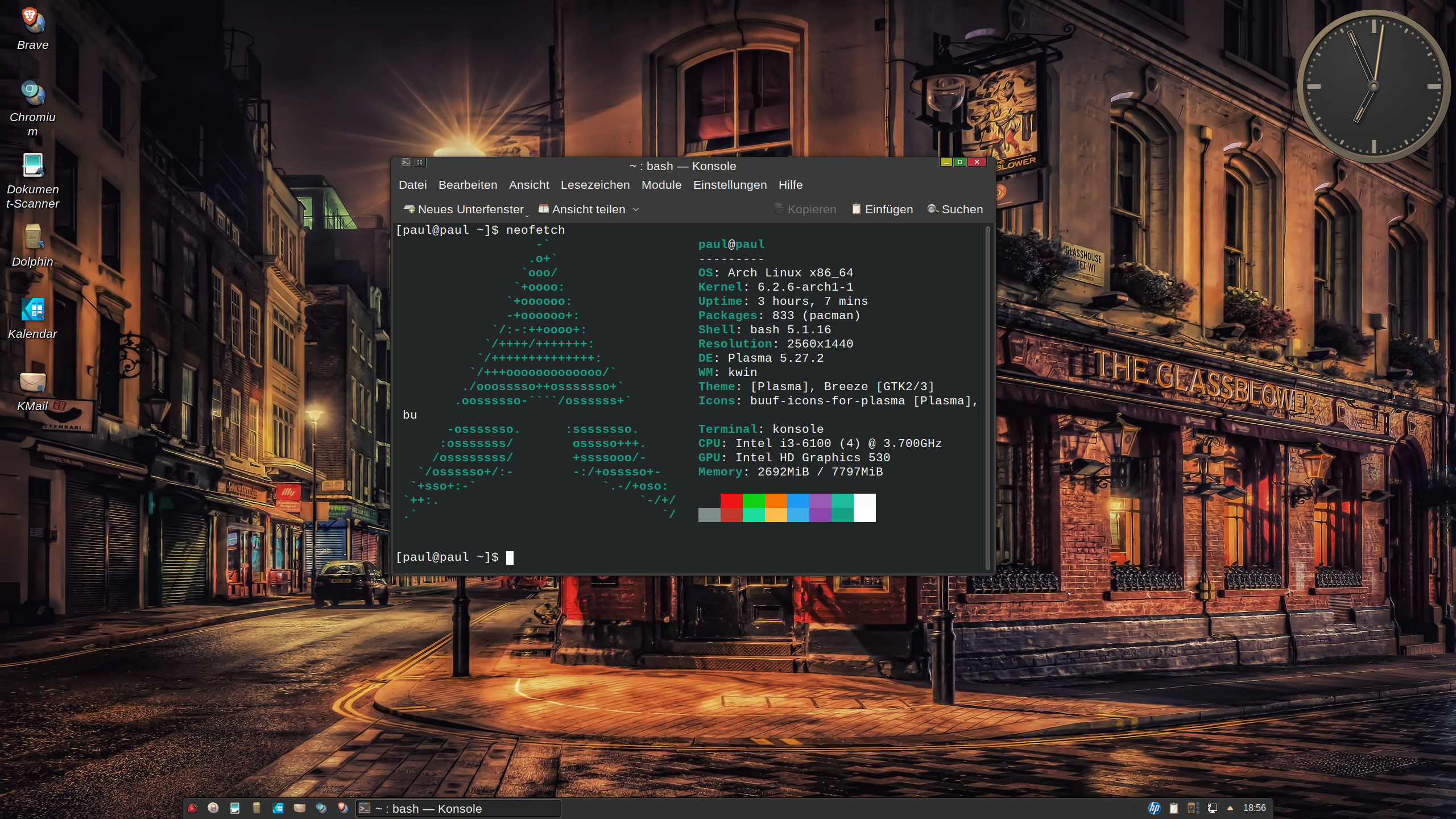The width and height of the screenshot is (1456, 819).
Task: Launch Dokument-Scanner from the desktop
Action: click(33, 181)
